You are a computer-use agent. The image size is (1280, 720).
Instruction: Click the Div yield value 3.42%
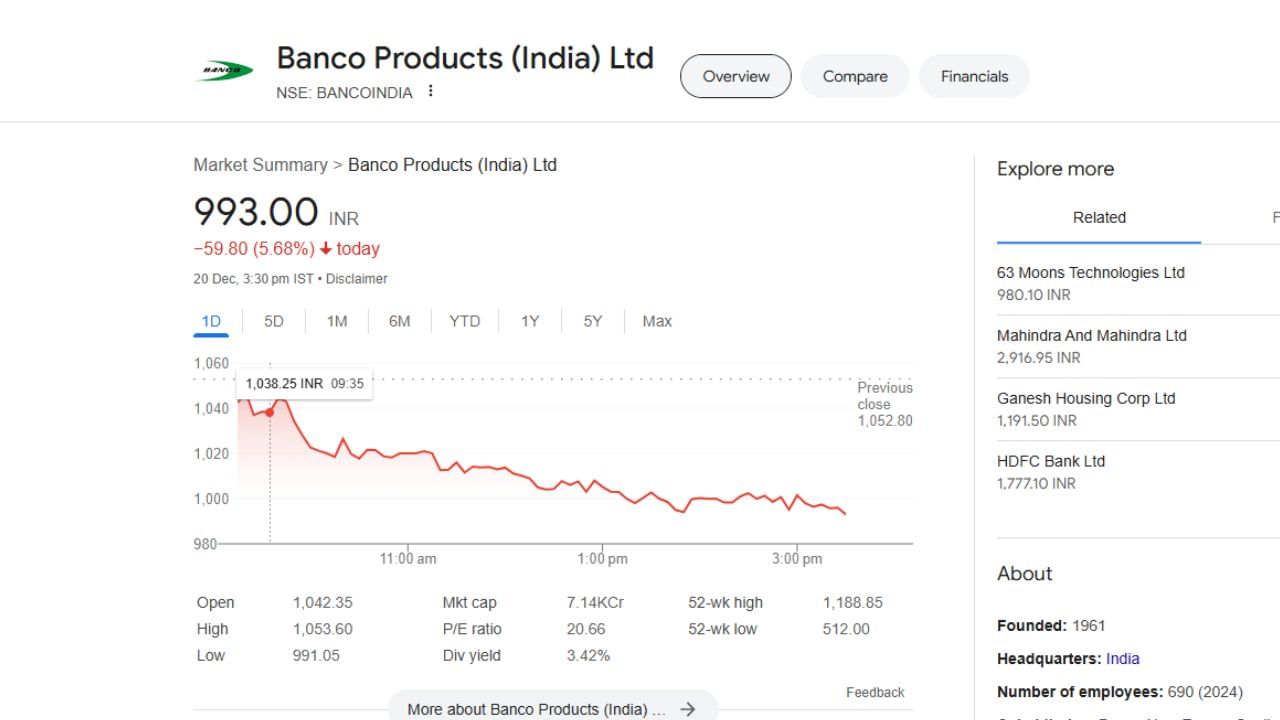point(588,656)
